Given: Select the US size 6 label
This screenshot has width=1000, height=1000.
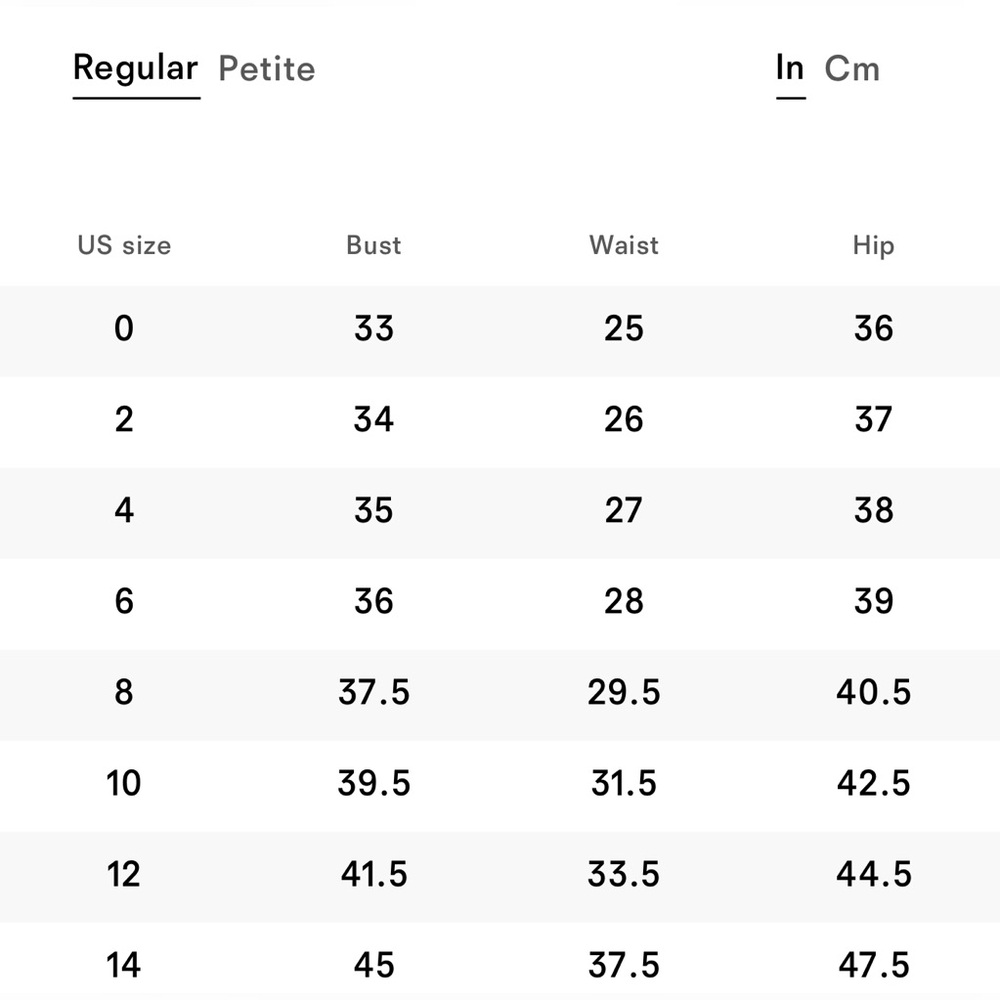Looking at the screenshot, I should coord(124,602).
